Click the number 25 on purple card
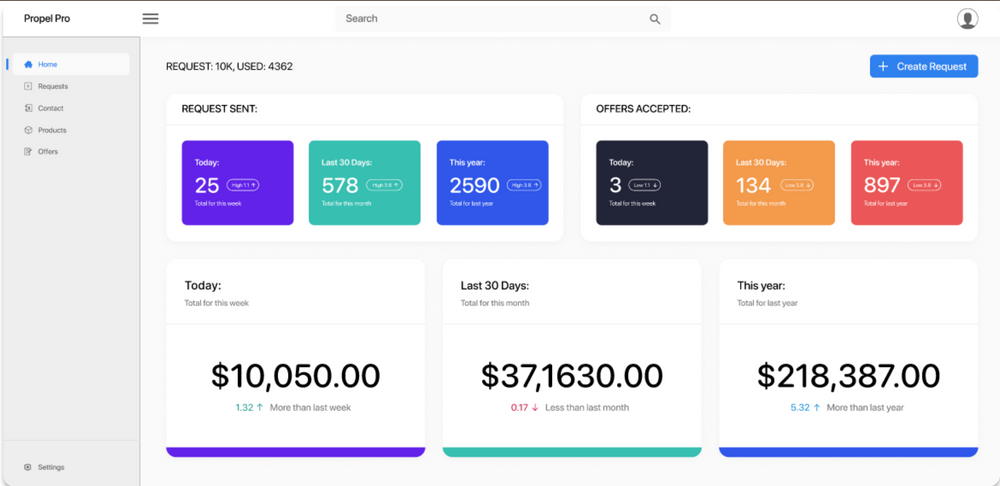This screenshot has width=1000, height=486. (207, 185)
